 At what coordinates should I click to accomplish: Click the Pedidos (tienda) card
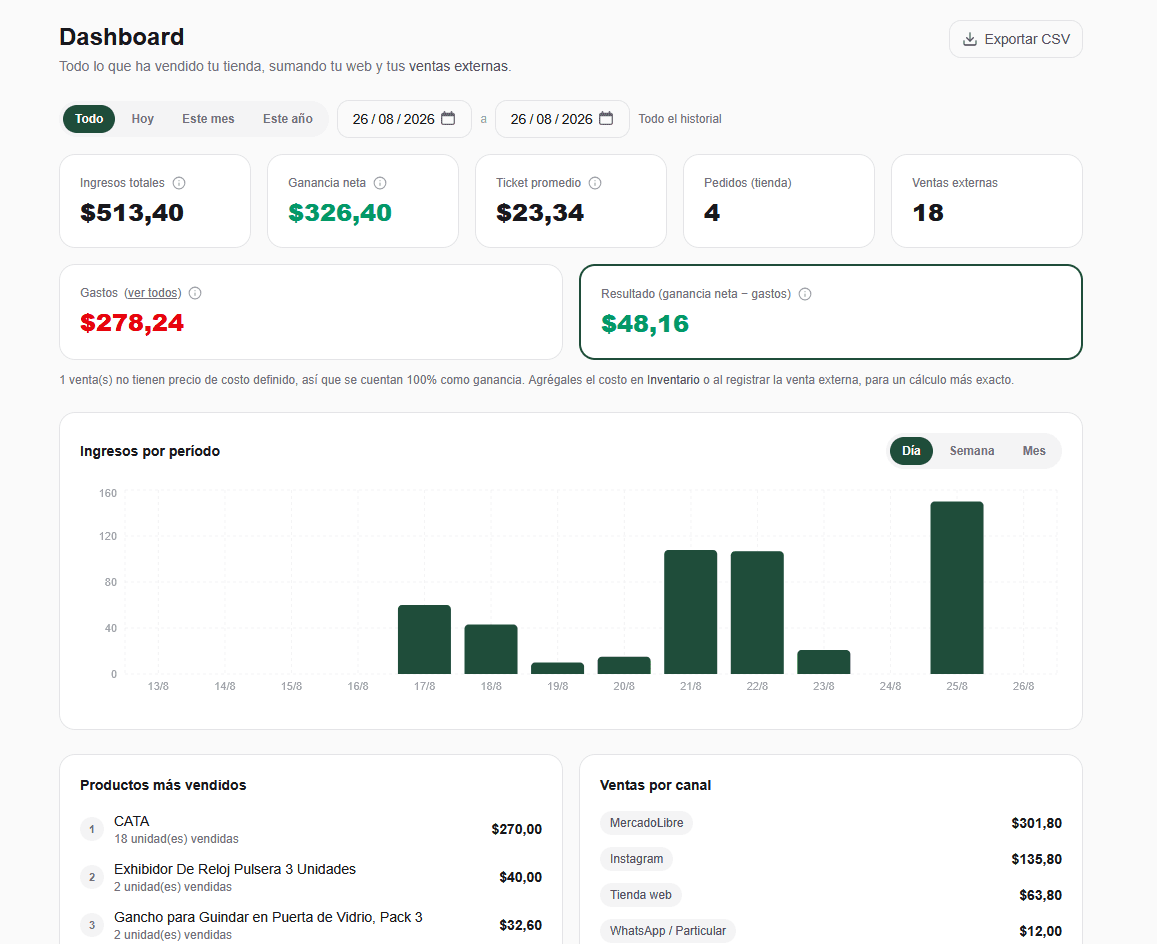pyautogui.click(x=778, y=201)
